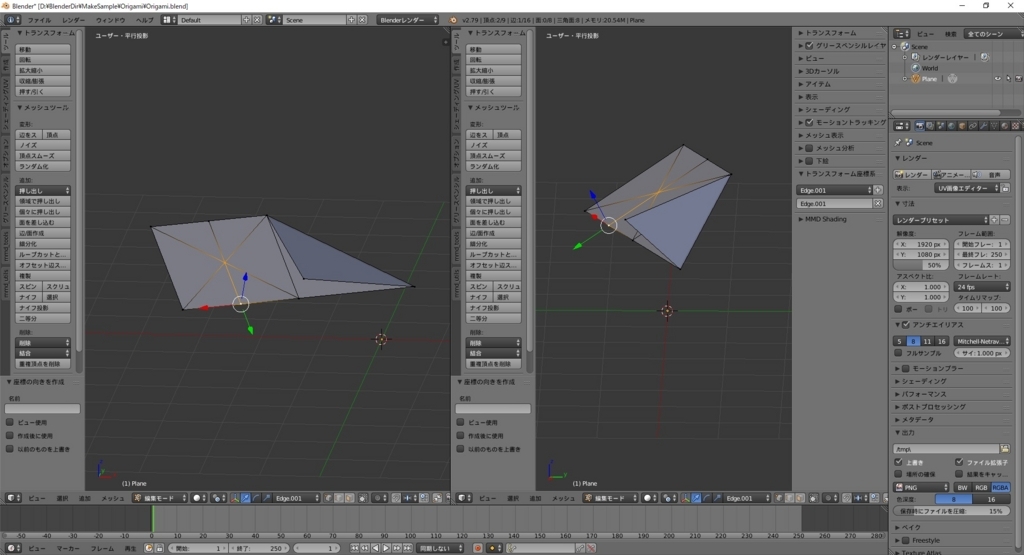Click ループカット button in left tool shelf
1024x555 pixels.
pos(42,254)
